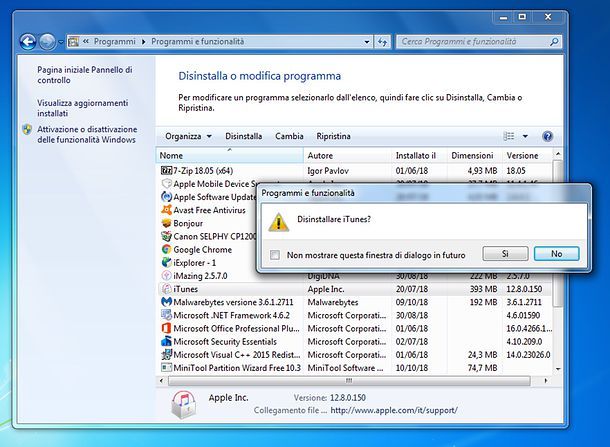Screen dimensions: 610x447
Task: Expand the Programmi breadcrumb arrow
Action: pyautogui.click(x=144, y=42)
